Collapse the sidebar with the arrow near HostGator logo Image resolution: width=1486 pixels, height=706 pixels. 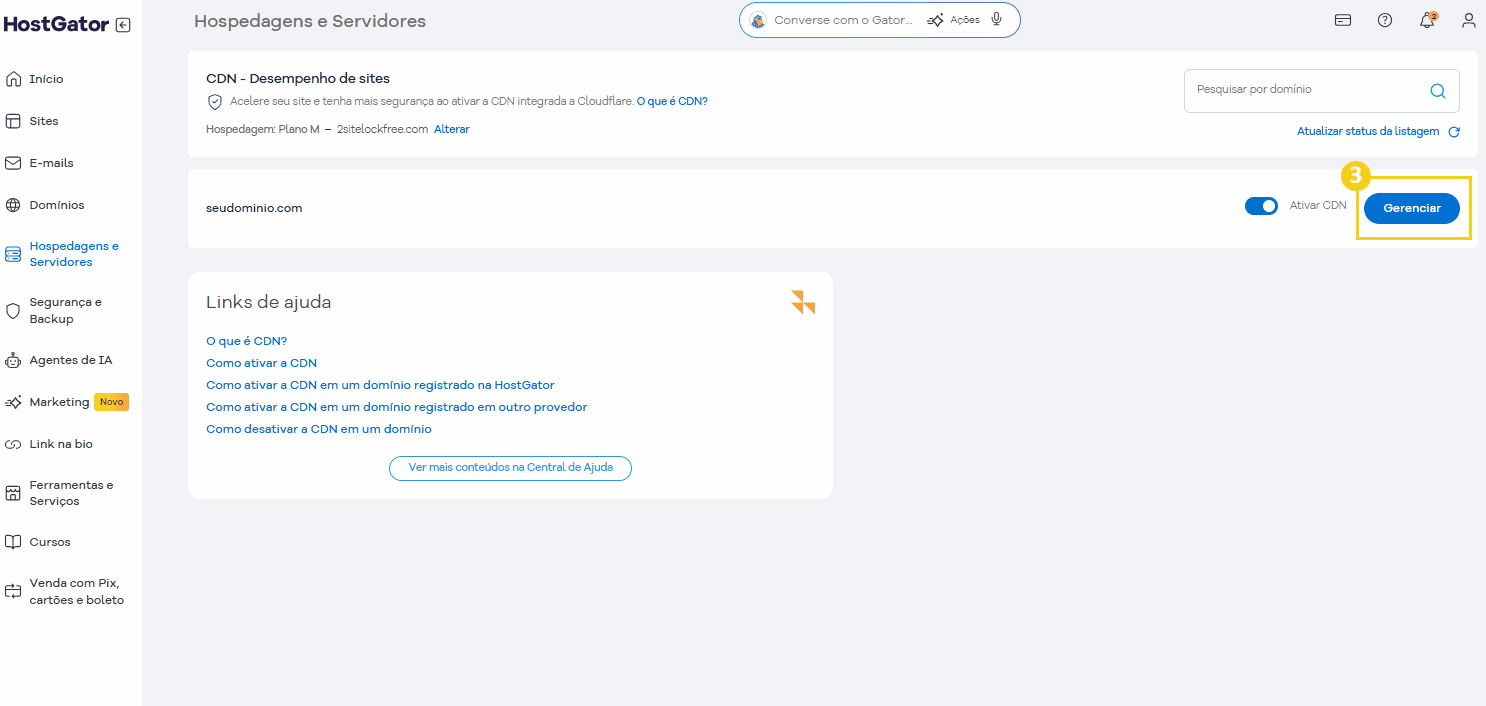coord(122,25)
